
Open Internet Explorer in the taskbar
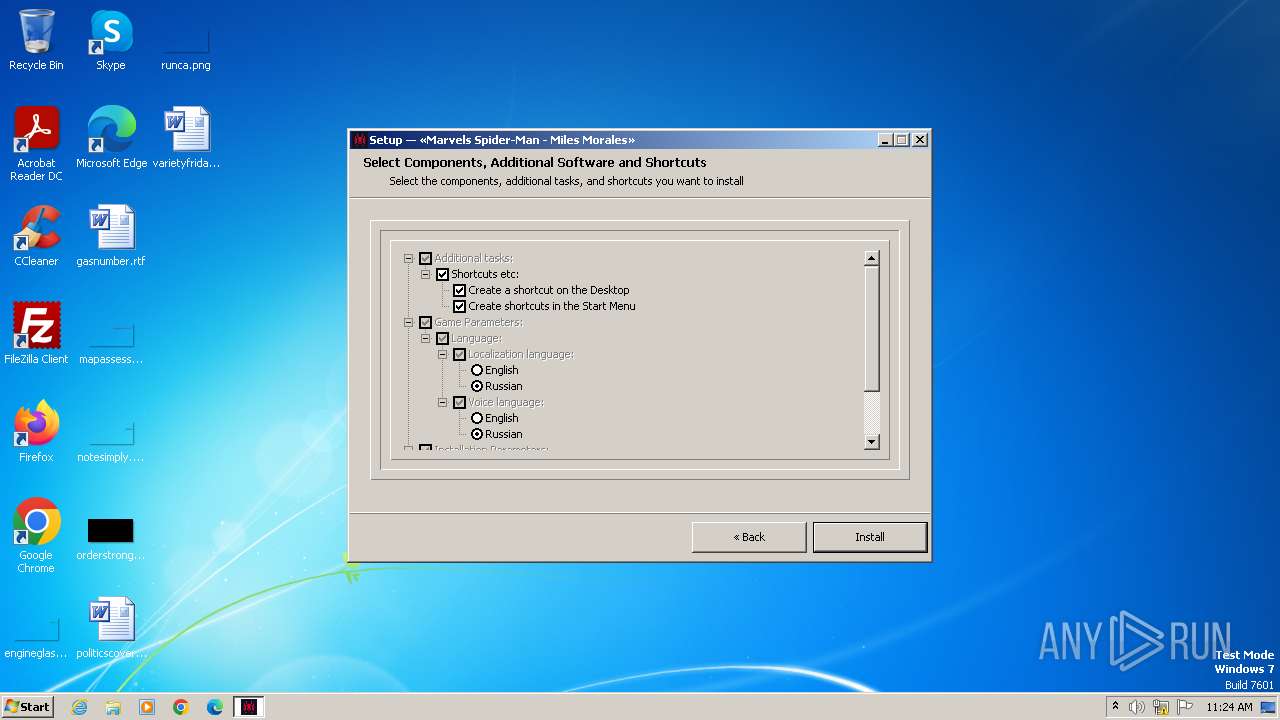point(79,707)
